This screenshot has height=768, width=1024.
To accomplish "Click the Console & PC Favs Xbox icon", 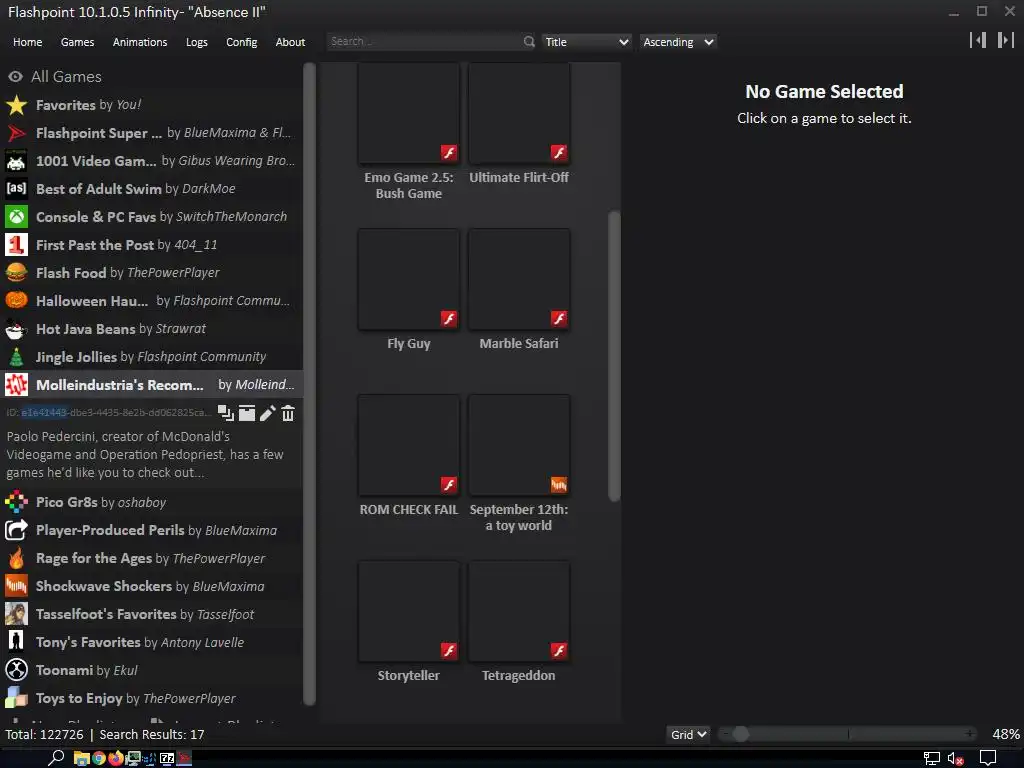I will 16,217.
